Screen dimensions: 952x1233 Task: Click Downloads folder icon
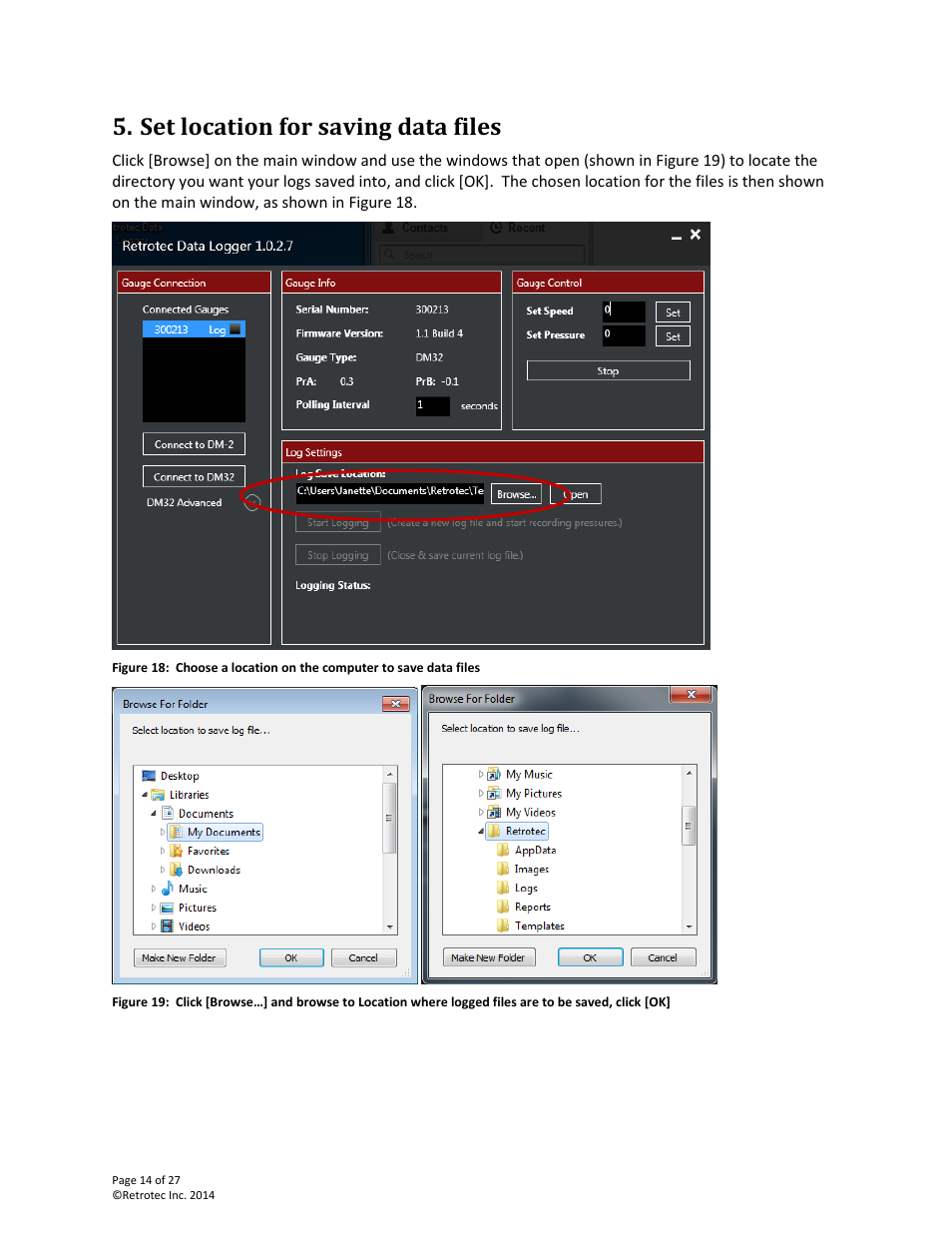pyautogui.click(x=176, y=870)
